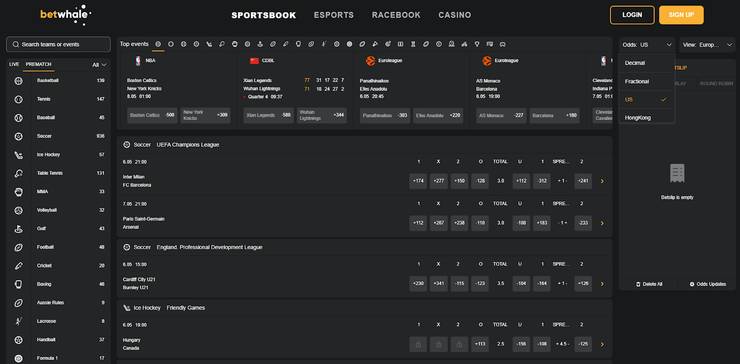Open Handball in the sports sidebar
Viewport: 740px width, 364px height.
[59, 339]
